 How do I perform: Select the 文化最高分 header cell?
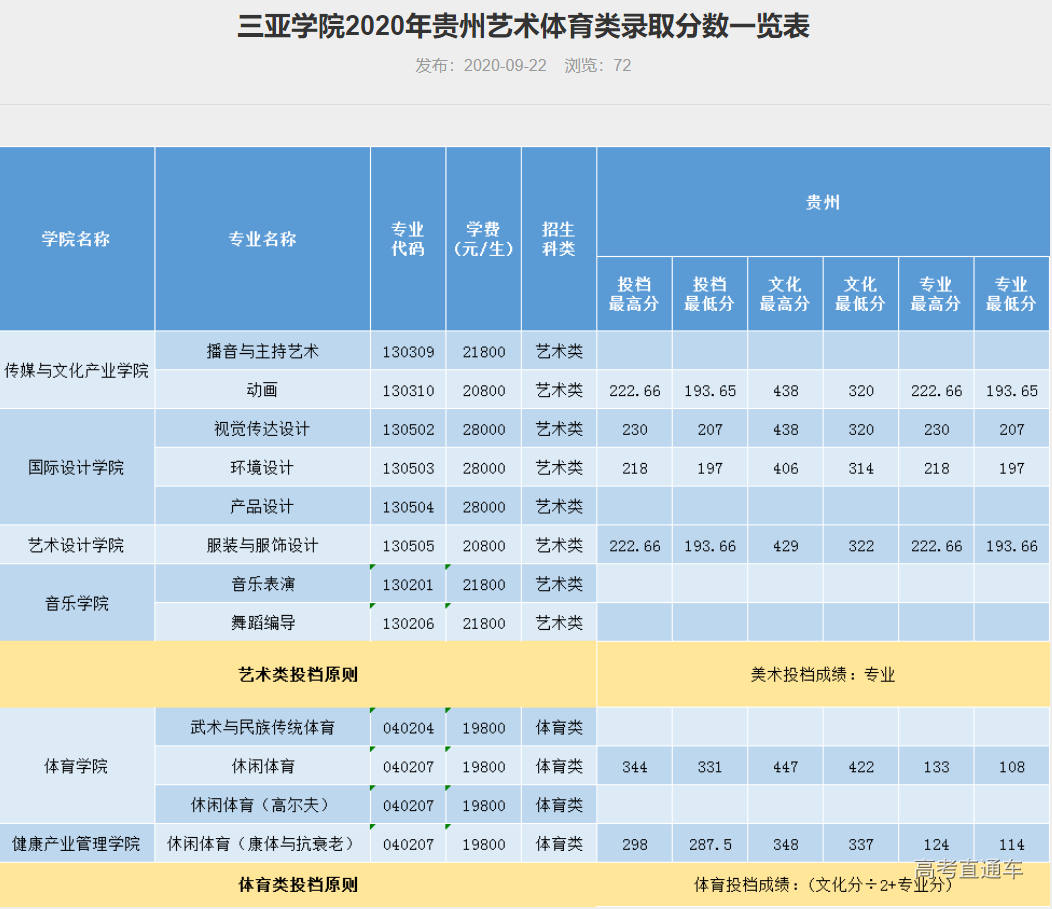(x=785, y=292)
